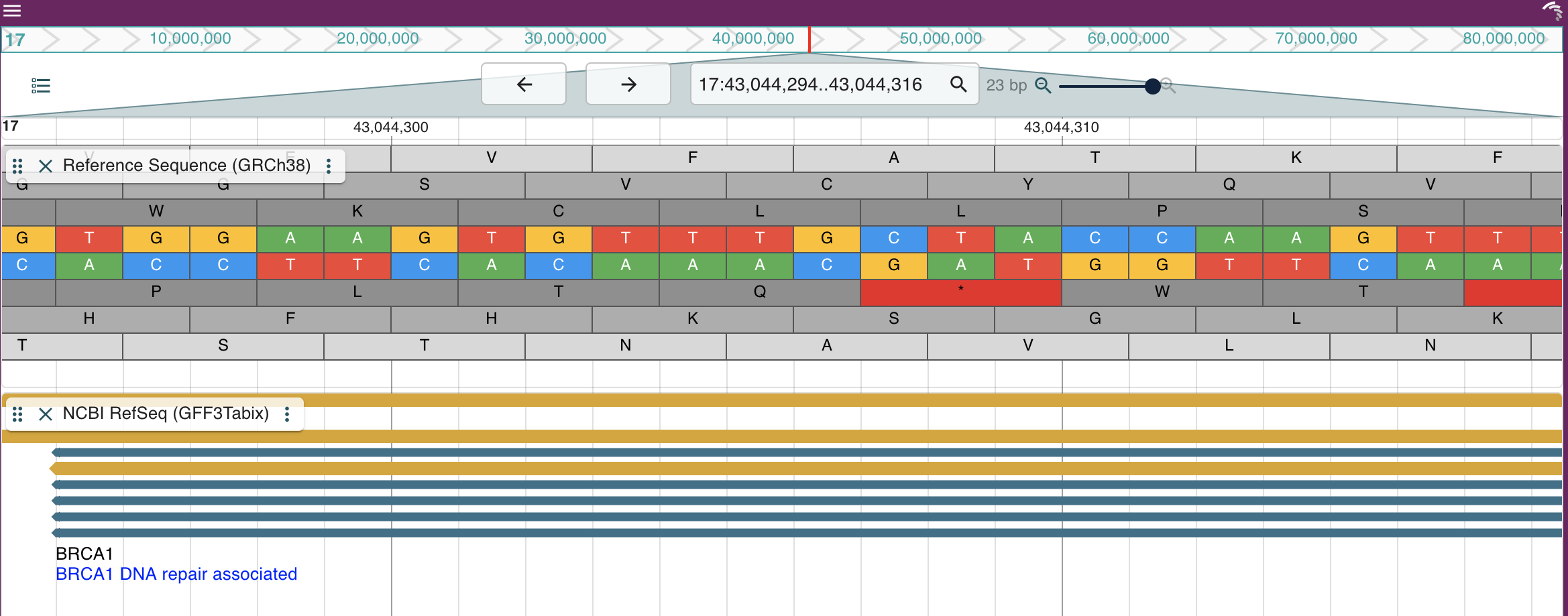1568x616 pixels.
Task: Jump to 80,000,000 on the overview bar
Action: [1504, 39]
